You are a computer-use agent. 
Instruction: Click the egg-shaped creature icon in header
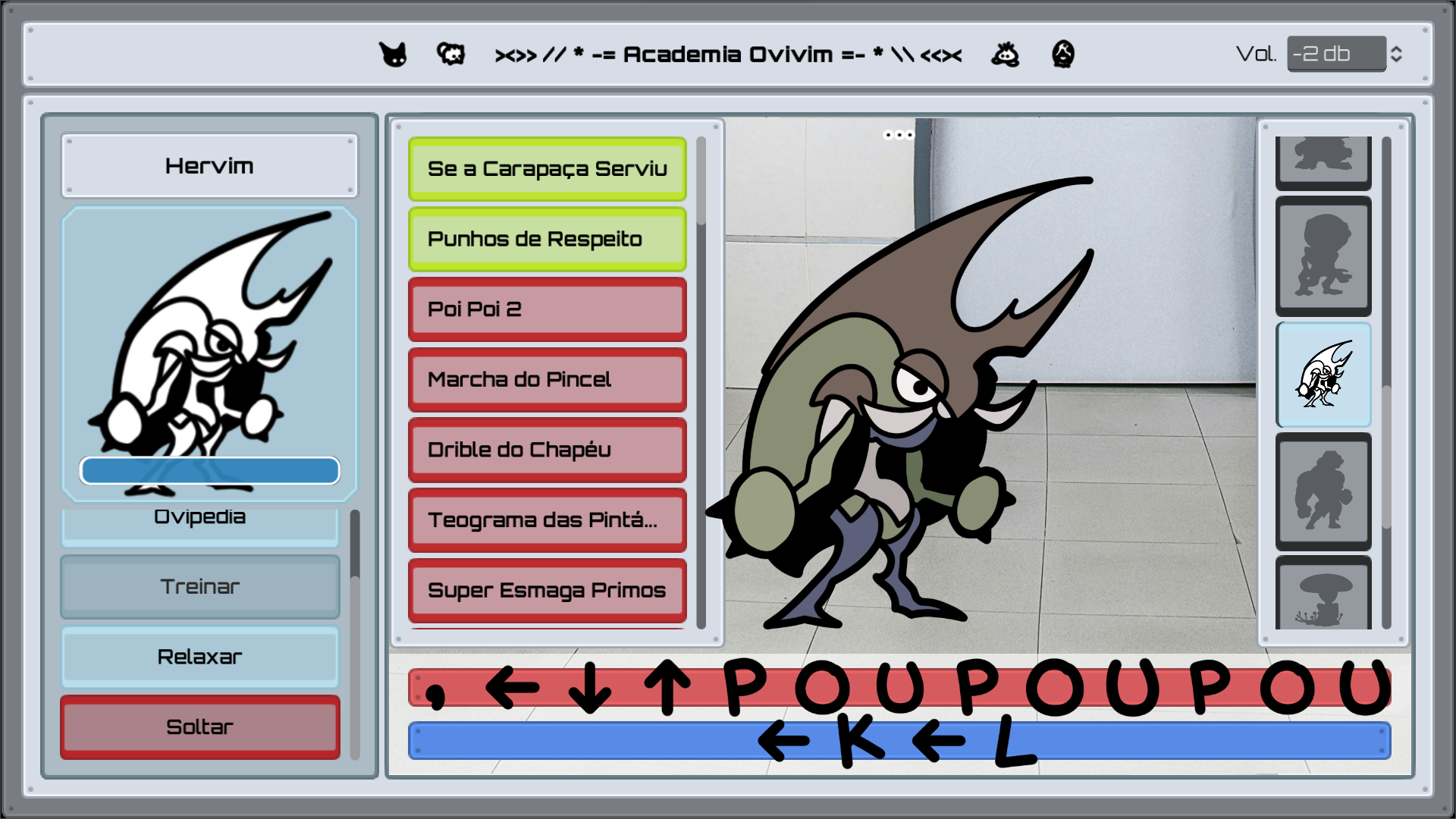1063,55
